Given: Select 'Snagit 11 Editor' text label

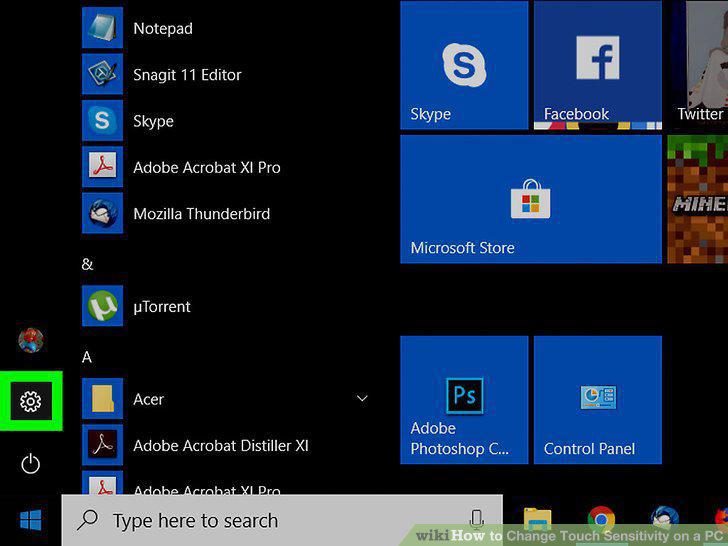Looking at the screenshot, I should [x=187, y=75].
